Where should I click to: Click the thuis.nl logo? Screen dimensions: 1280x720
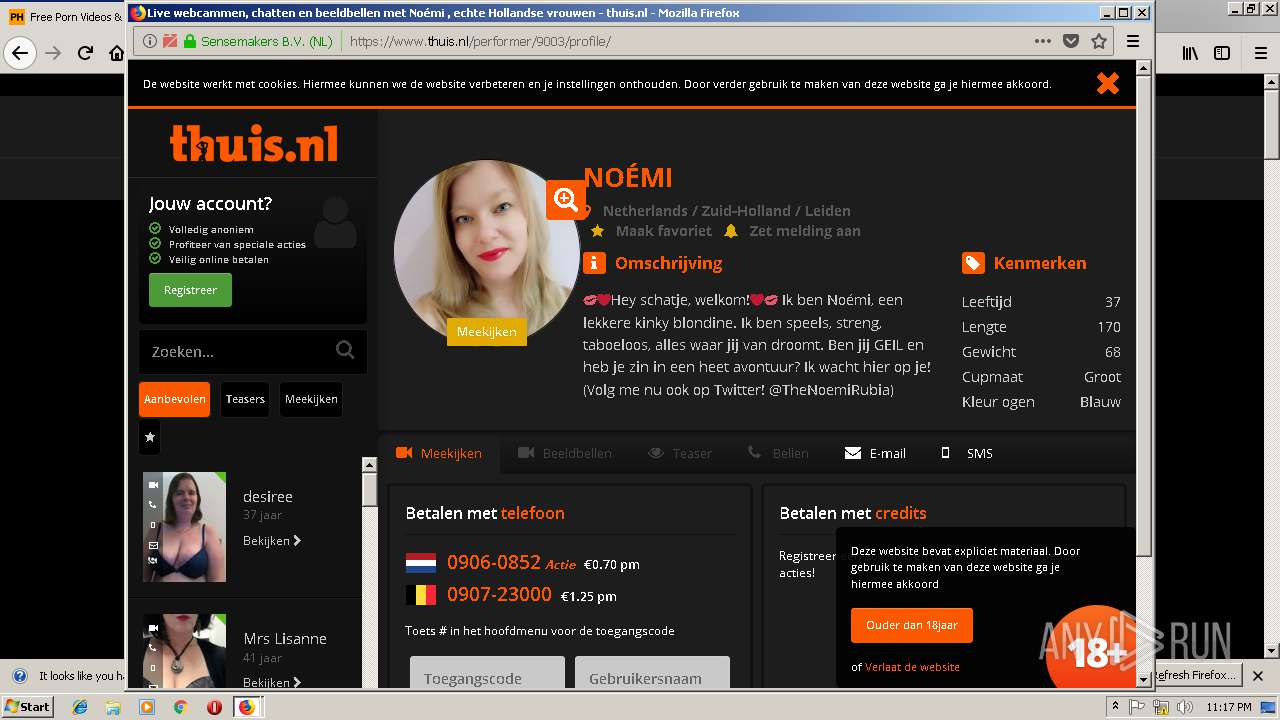[x=254, y=144]
